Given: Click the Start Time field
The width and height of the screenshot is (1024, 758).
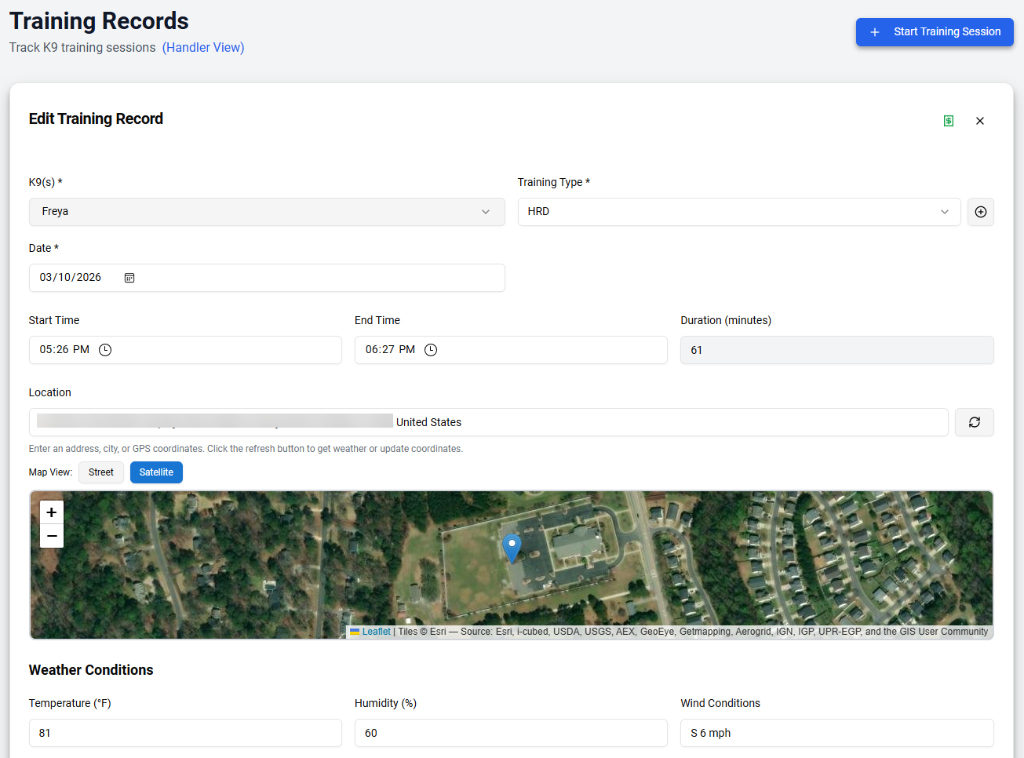Looking at the screenshot, I should (185, 350).
